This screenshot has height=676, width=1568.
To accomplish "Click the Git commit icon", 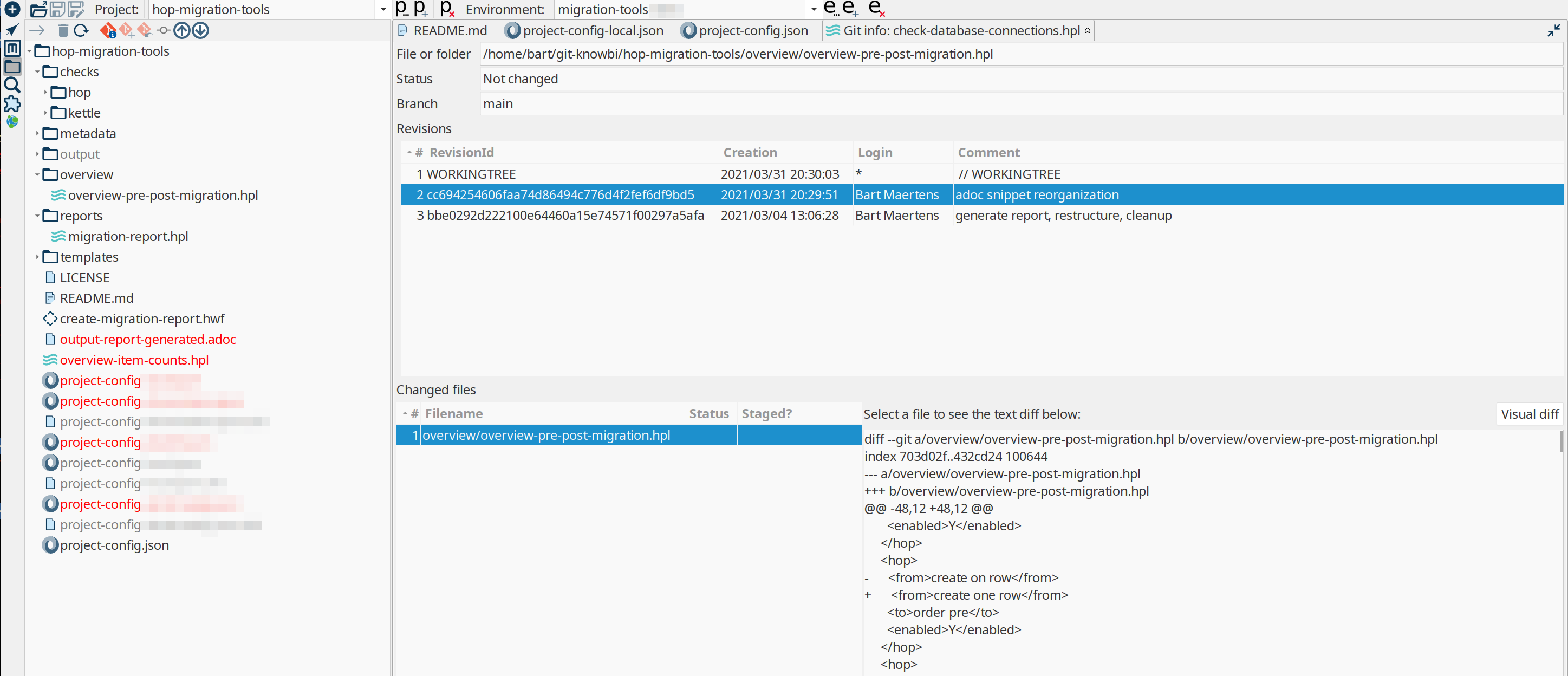I will (163, 30).
